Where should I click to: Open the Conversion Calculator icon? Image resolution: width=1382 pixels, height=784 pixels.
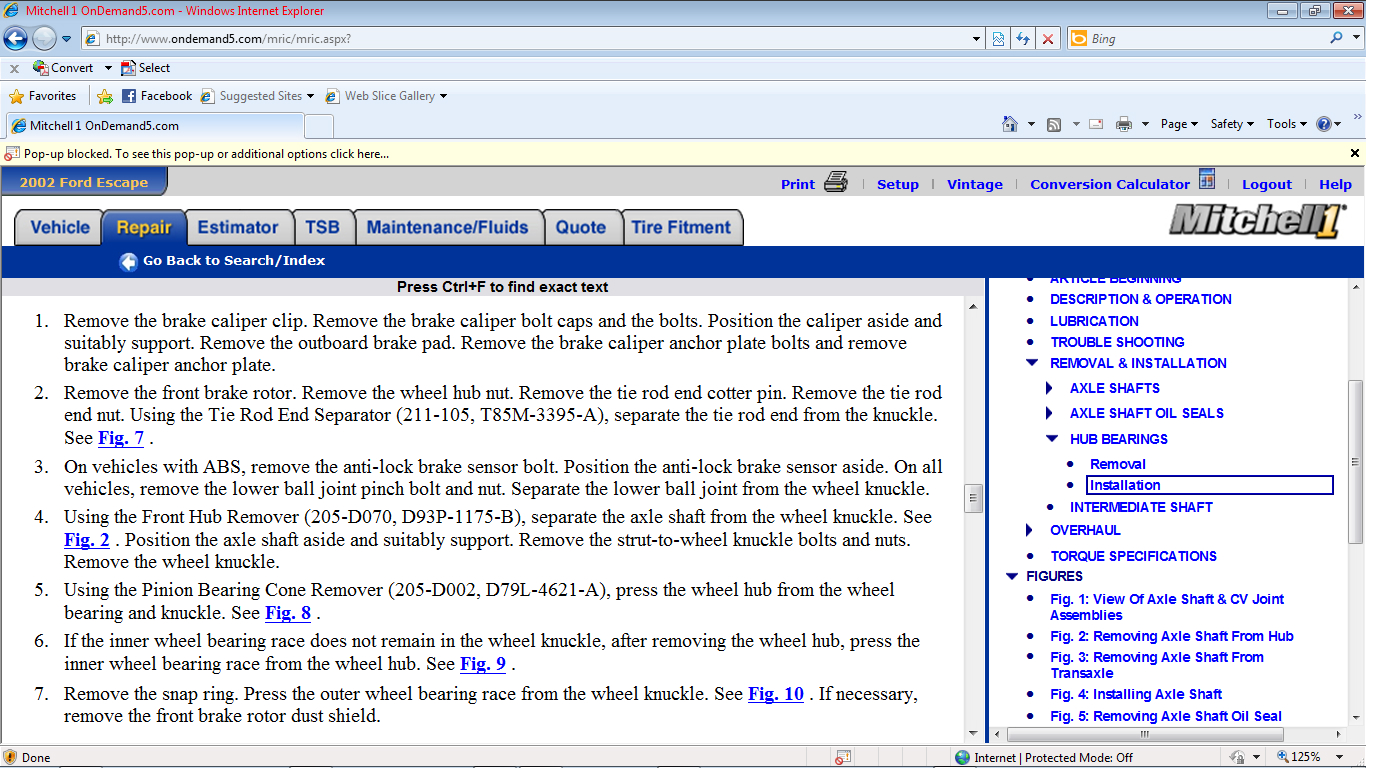(1207, 180)
